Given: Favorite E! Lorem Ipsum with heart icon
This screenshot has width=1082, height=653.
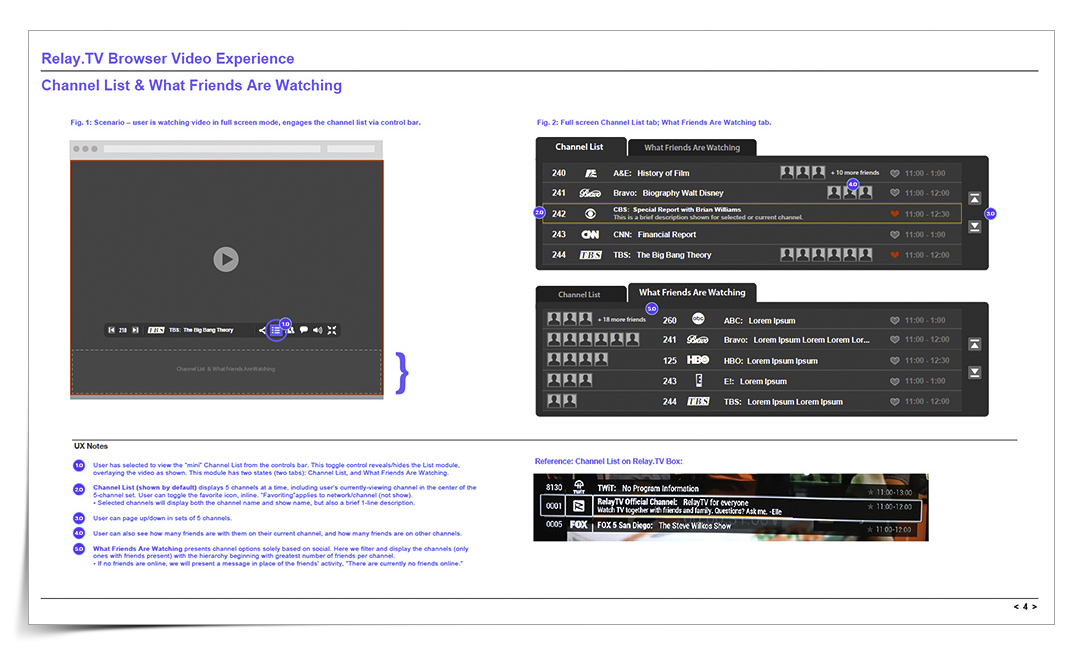Looking at the screenshot, I should [895, 381].
